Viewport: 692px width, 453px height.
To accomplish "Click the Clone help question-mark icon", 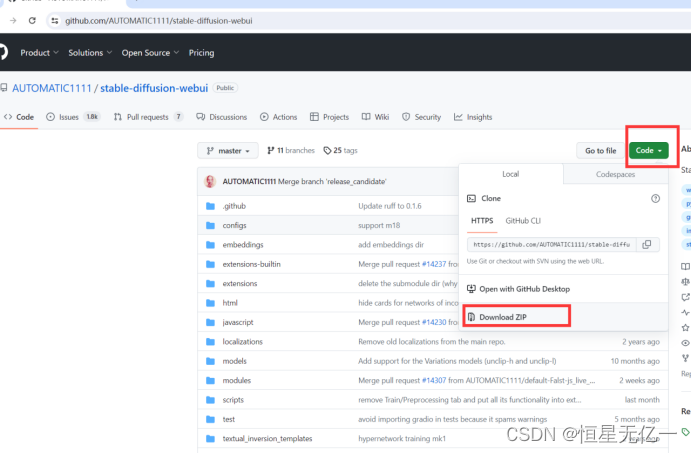I will click(655, 199).
